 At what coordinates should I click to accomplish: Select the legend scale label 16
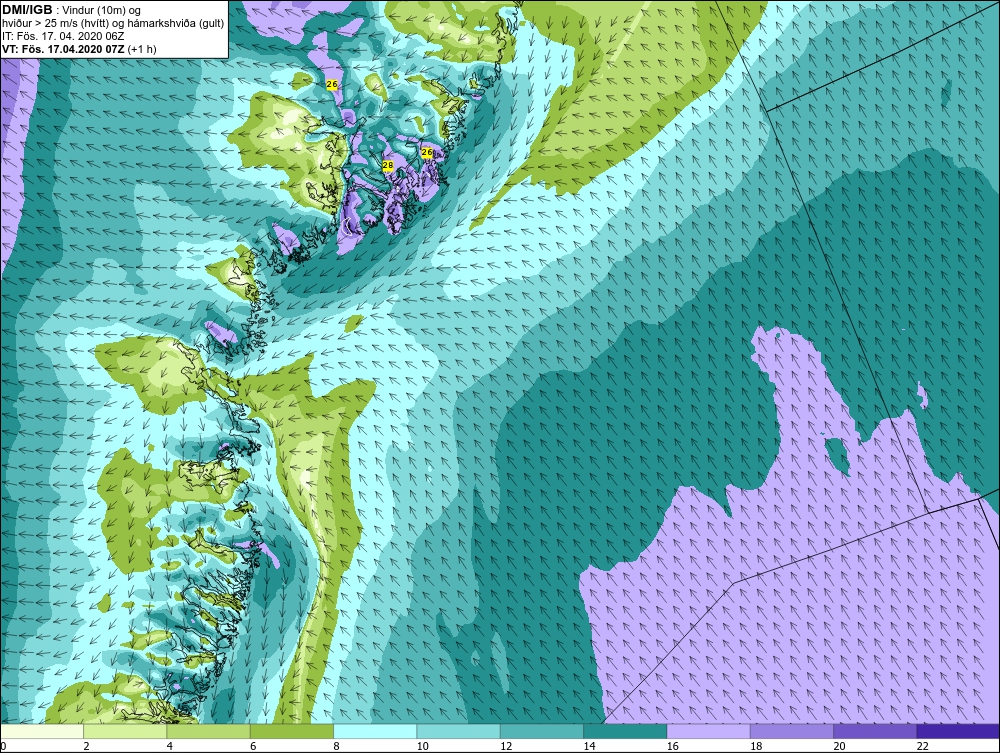(x=672, y=746)
